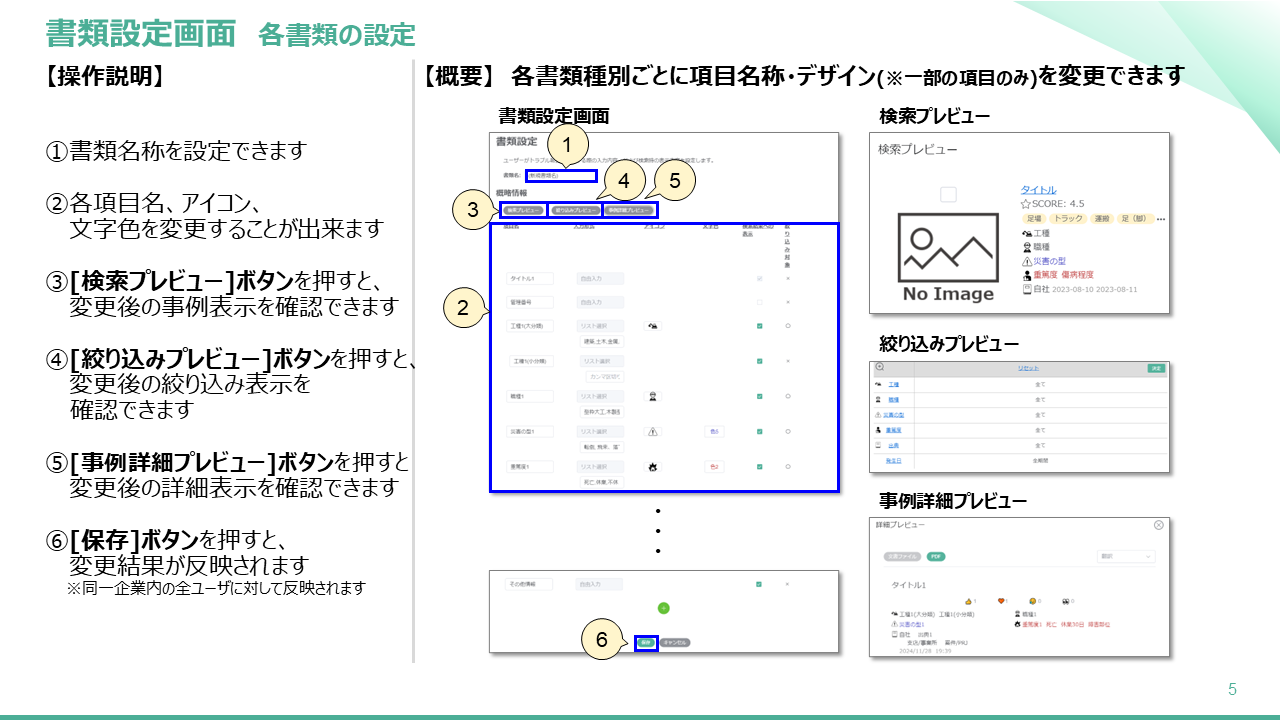Click the magnifier icon in 絞り込みプレビュー
The width and height of the screenshot is (1280, 720).
(x=879, y=367)
